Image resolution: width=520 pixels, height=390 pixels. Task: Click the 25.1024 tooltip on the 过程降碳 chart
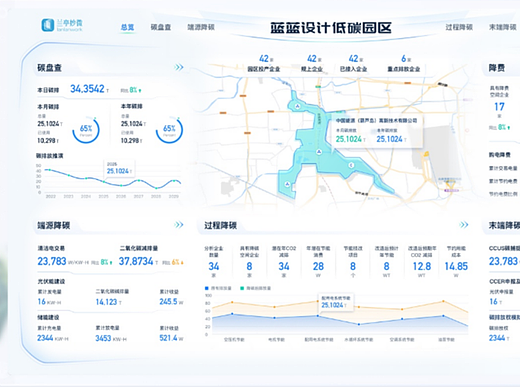click(336, 302)
